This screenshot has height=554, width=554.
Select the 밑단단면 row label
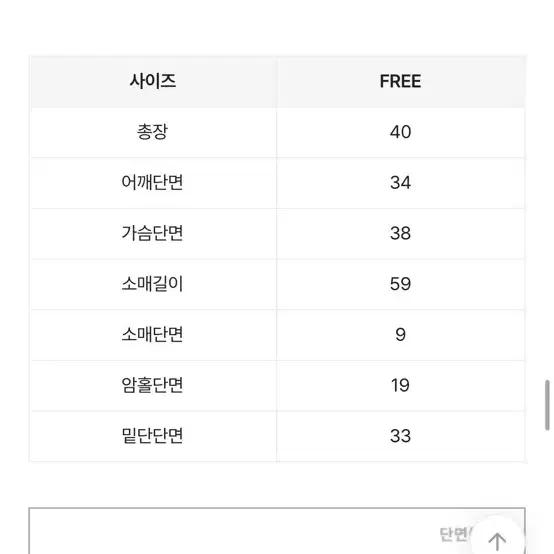point(153,436)
